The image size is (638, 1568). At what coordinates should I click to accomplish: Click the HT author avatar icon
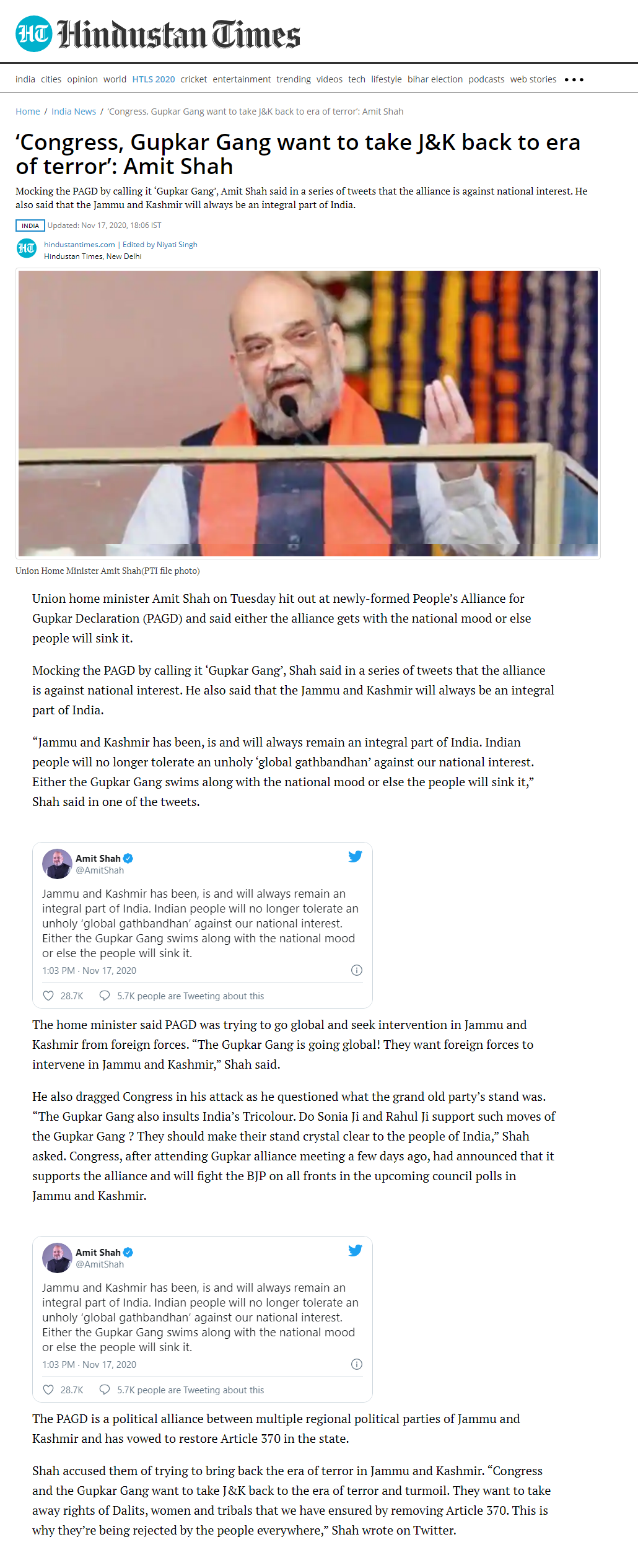[x=27, y=248]
